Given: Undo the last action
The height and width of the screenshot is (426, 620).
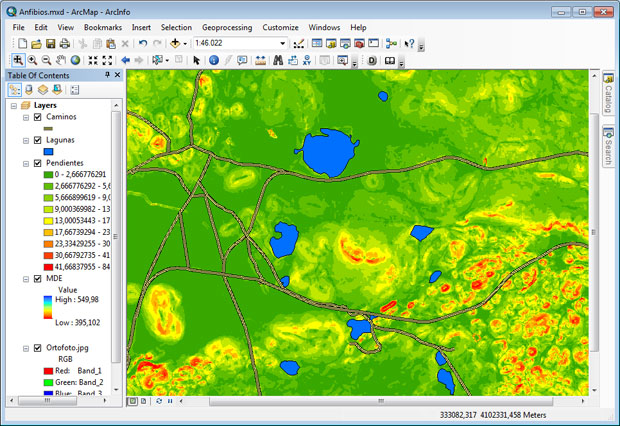Looking at the screenshot, I should (143, 44).
